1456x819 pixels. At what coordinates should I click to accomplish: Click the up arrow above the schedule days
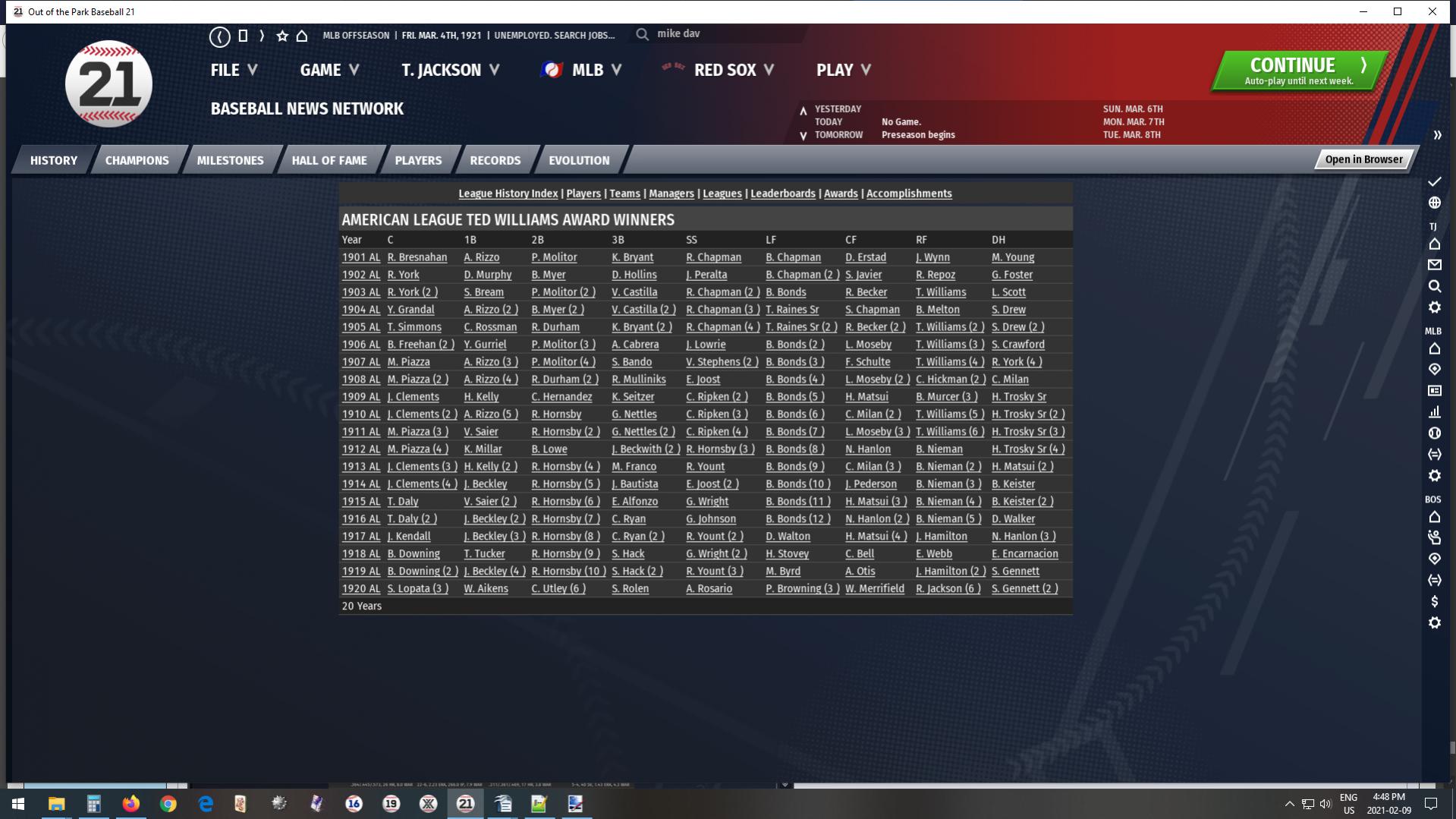tap(803, 111)
